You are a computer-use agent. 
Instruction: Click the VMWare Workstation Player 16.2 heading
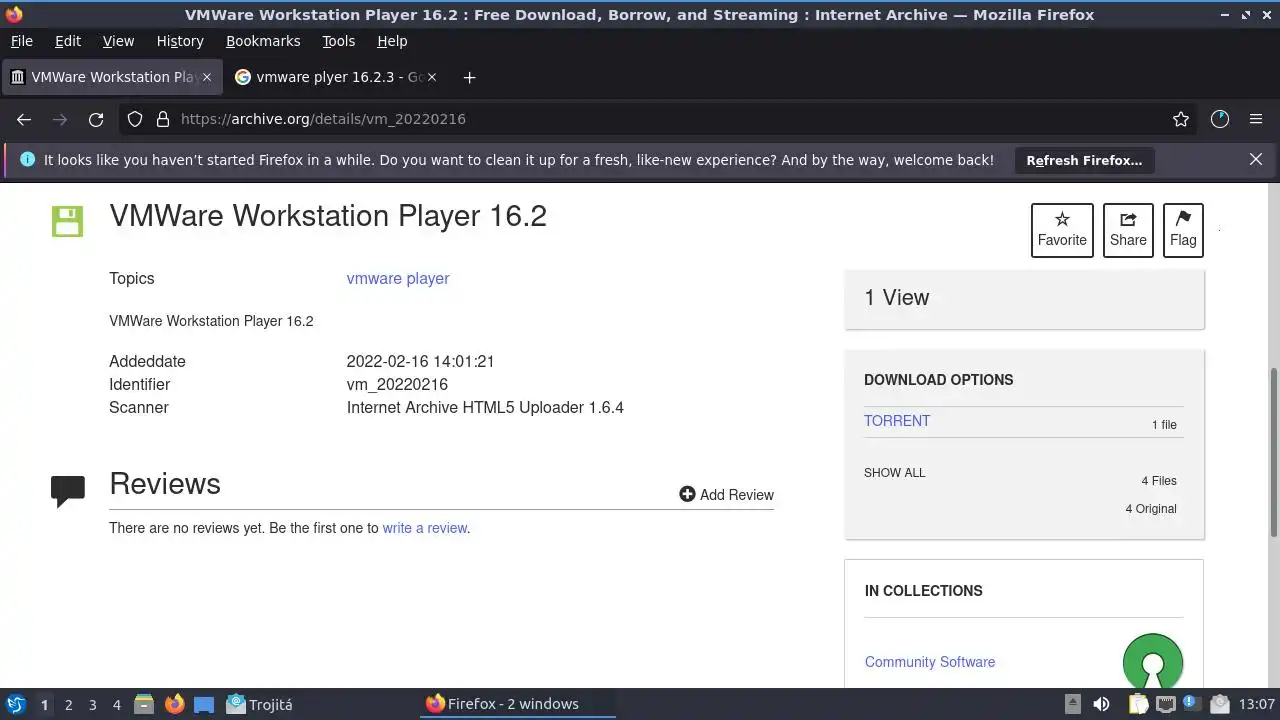coord(328,216)
